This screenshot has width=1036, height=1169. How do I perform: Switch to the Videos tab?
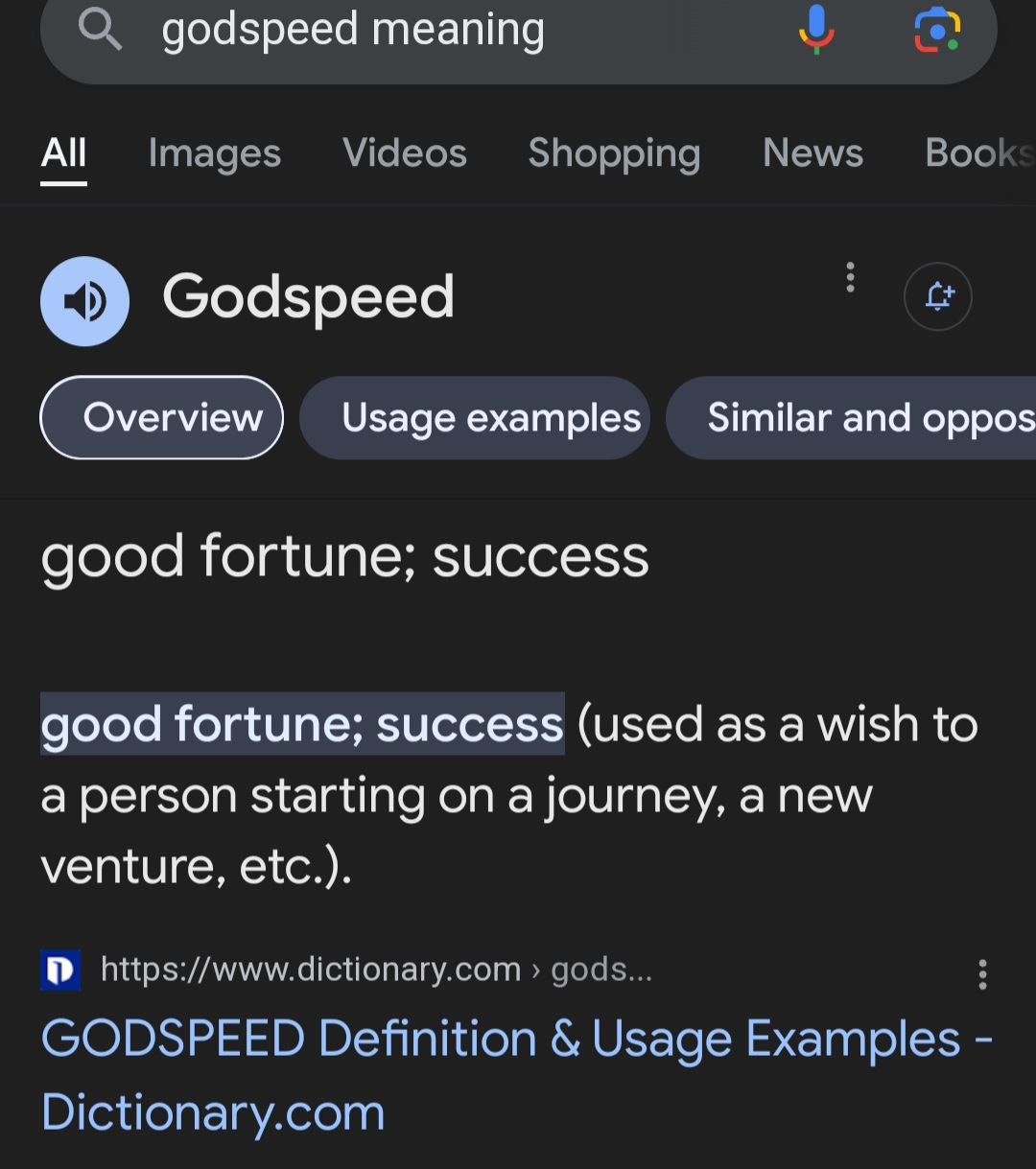[405, 153]
